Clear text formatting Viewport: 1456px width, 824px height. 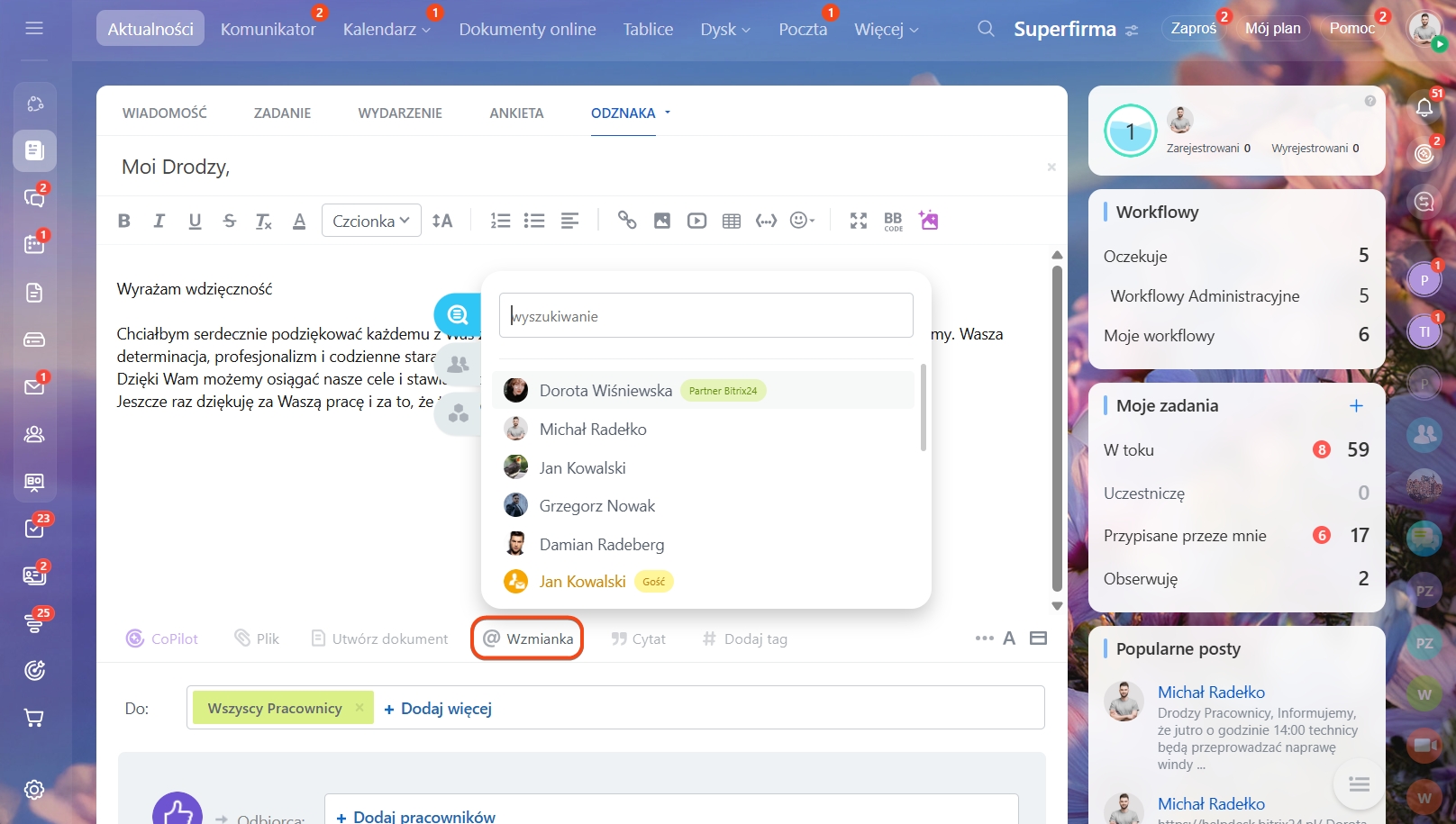pyautogui.click(x=264, y=221)
